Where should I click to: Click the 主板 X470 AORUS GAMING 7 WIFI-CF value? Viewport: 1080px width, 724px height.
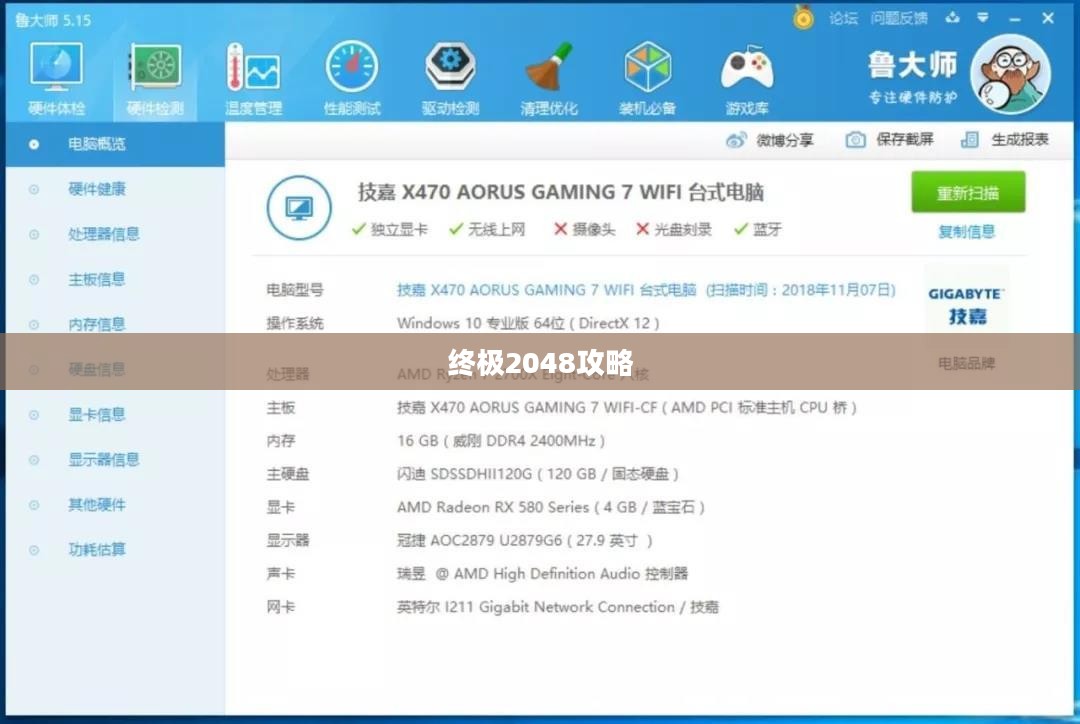(x=627, y=408)
